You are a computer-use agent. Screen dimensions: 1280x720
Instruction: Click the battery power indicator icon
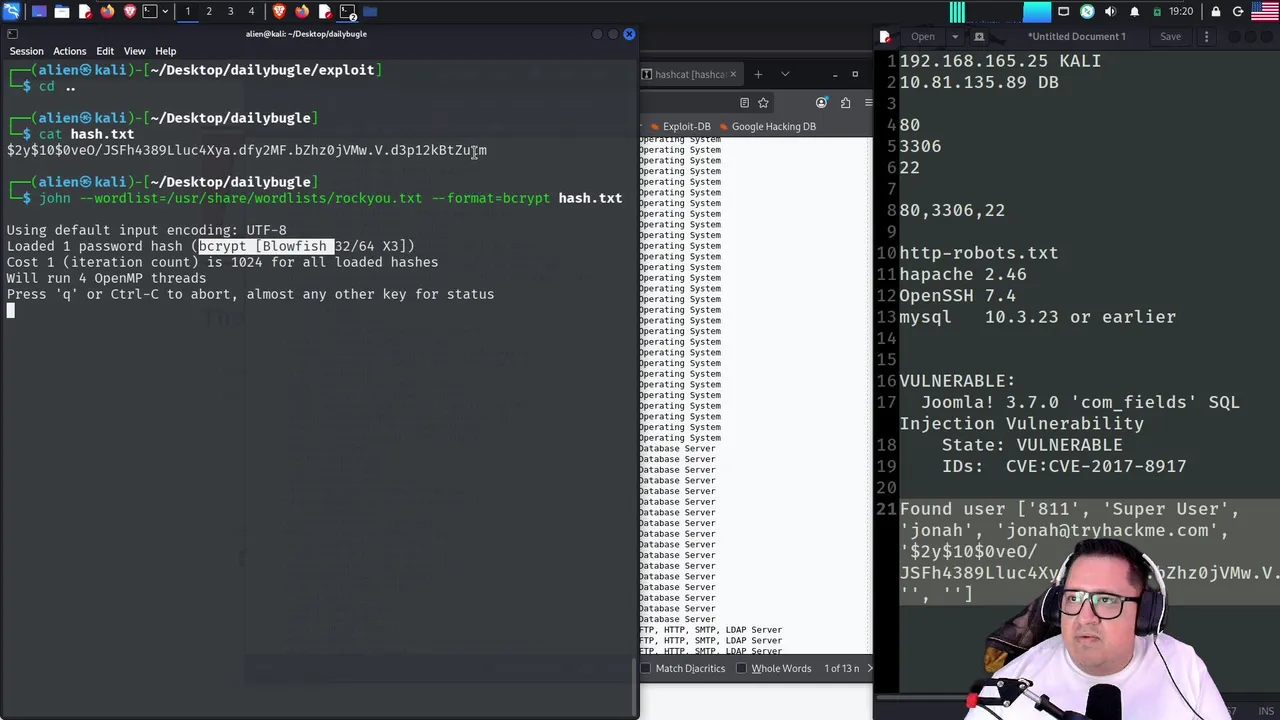1157,12
